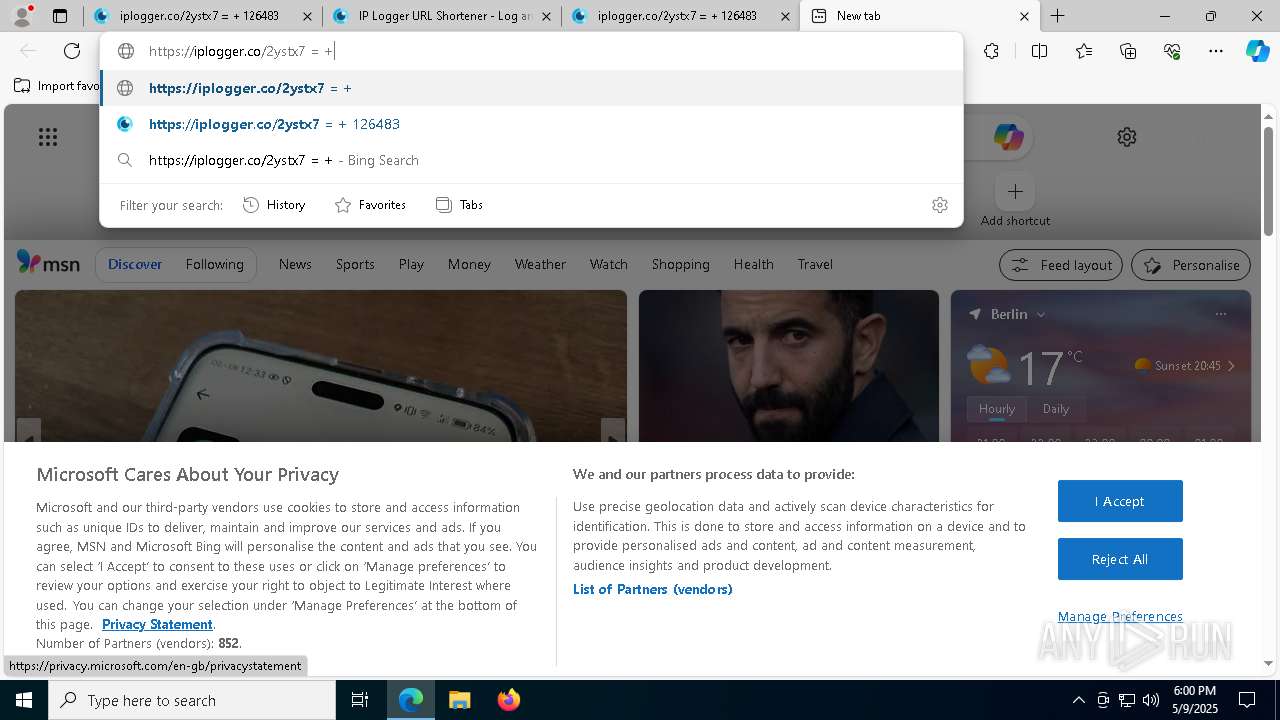Open the News category
Viewport: 1280px width, 720px height.
(x=295, y=264)
